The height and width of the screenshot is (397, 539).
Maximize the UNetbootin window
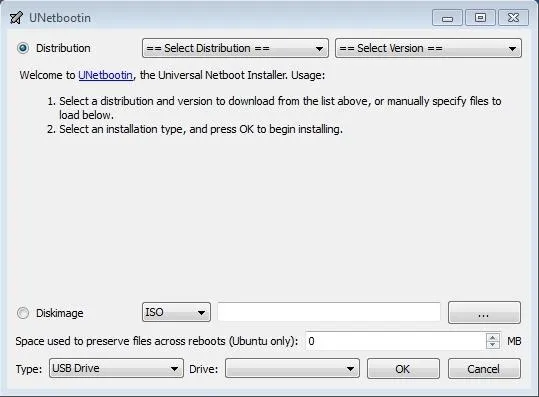click(480, 18)
